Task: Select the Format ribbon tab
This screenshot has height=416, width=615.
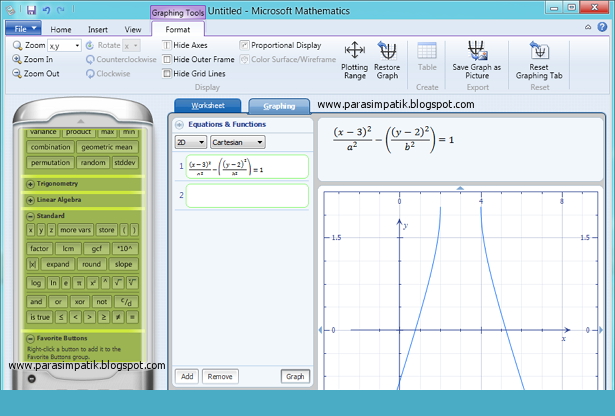Action: pyautogui.click(x=178, y=29)
